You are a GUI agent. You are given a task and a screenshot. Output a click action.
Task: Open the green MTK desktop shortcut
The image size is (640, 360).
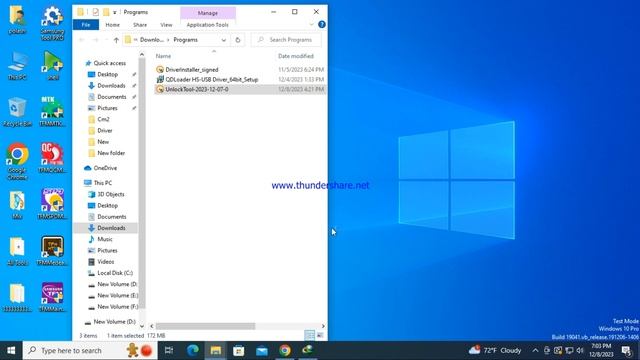pyautogui.click(x=52, y=111)
